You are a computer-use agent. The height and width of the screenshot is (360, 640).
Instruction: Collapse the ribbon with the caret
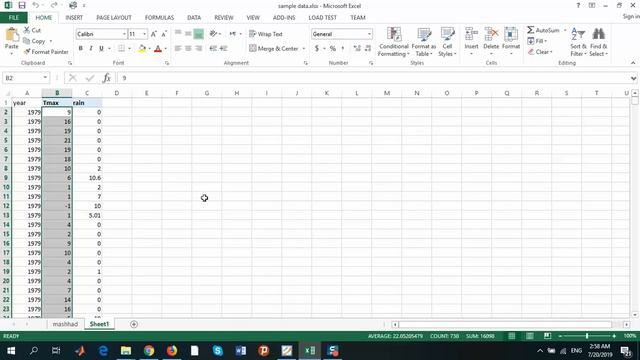(633, 63)
